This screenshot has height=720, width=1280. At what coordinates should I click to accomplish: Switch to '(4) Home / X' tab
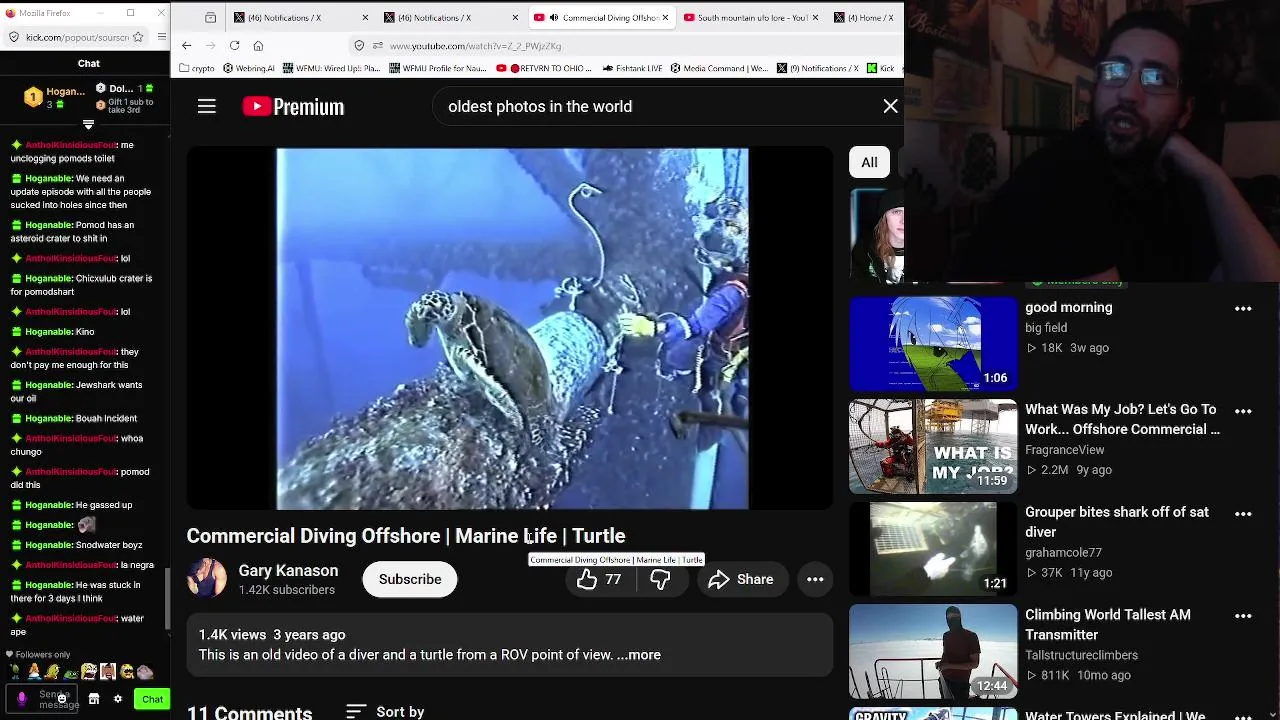point(865,17)
